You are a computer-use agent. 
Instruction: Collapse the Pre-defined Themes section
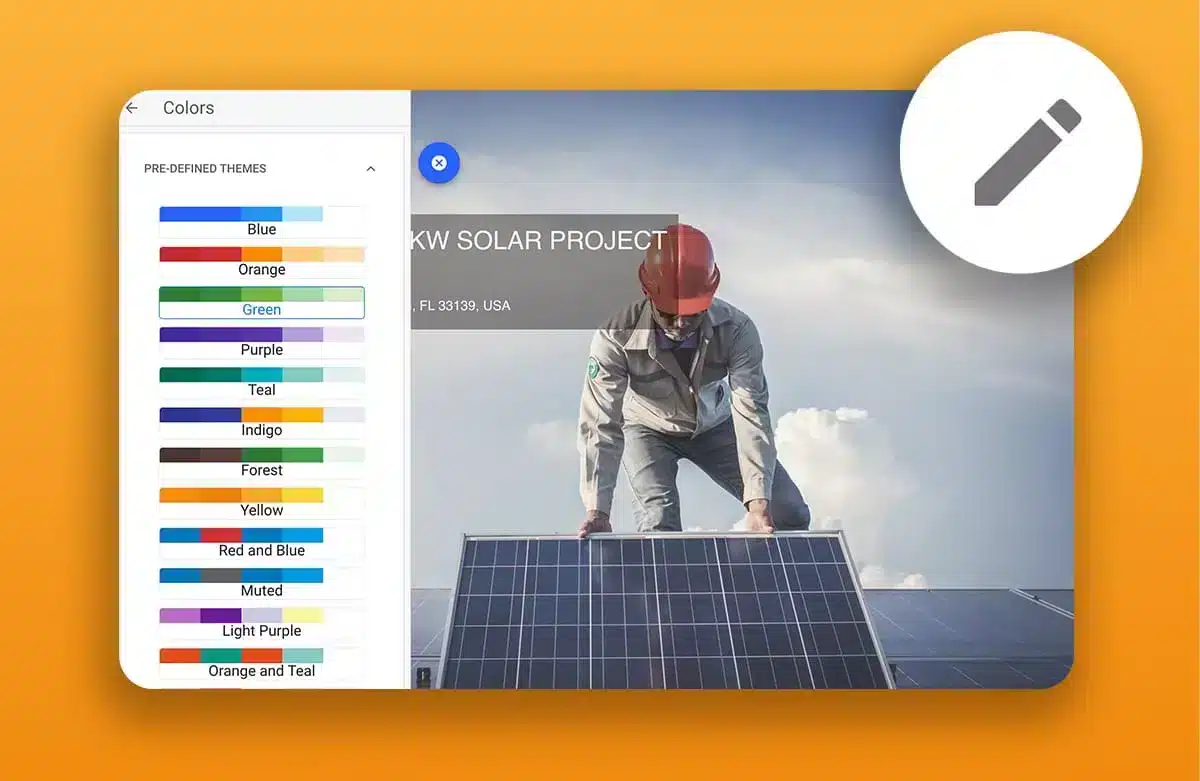click(371, 169)
